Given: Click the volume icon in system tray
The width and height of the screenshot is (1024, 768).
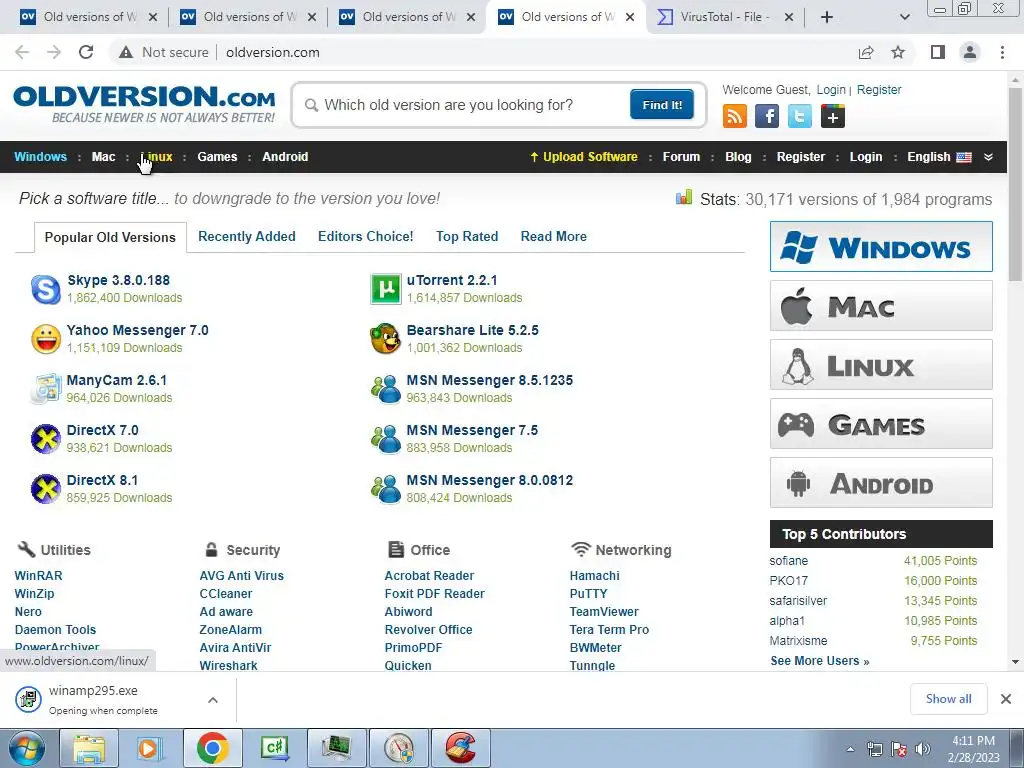Looking at the screenshot, I should [x=923, y=749].
